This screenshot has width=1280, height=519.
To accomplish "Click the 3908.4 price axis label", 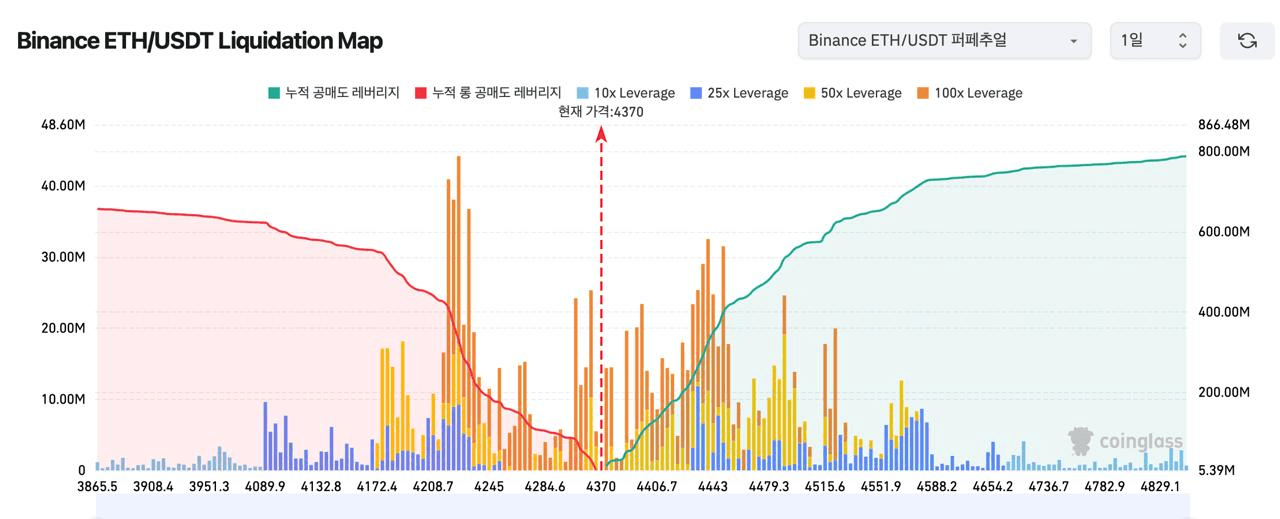I will tap(153, 487).
